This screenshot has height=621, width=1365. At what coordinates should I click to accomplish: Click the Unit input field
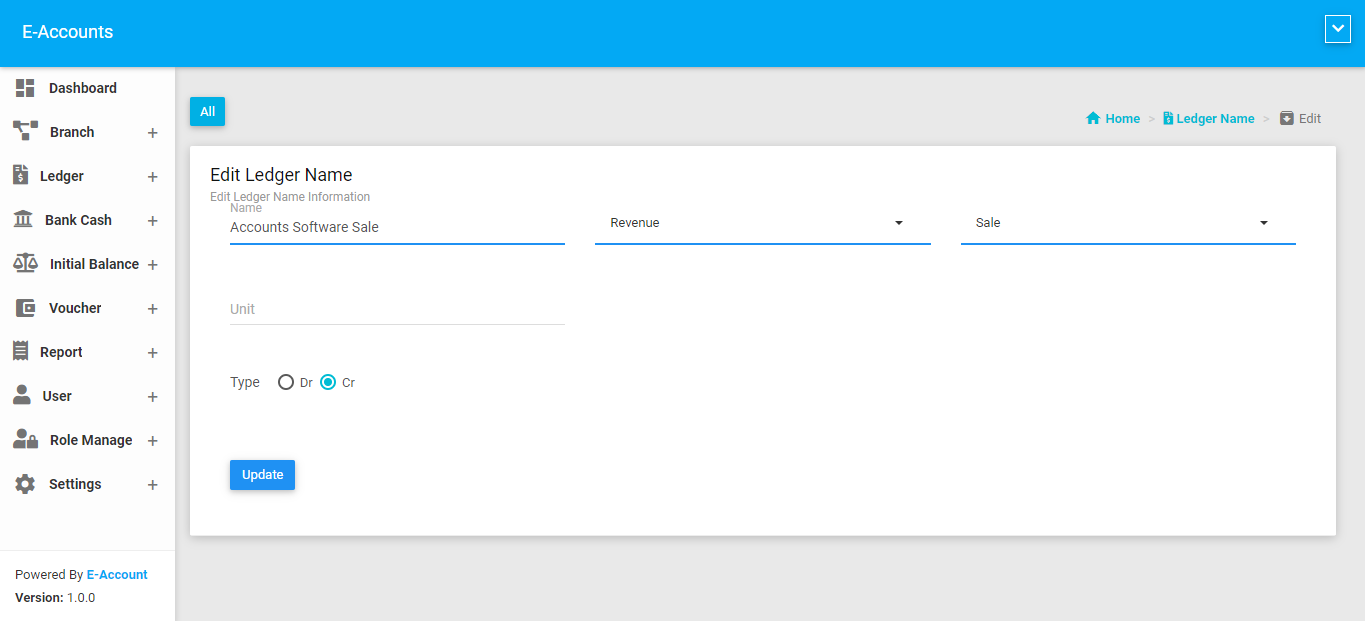[x=397, y=309]
